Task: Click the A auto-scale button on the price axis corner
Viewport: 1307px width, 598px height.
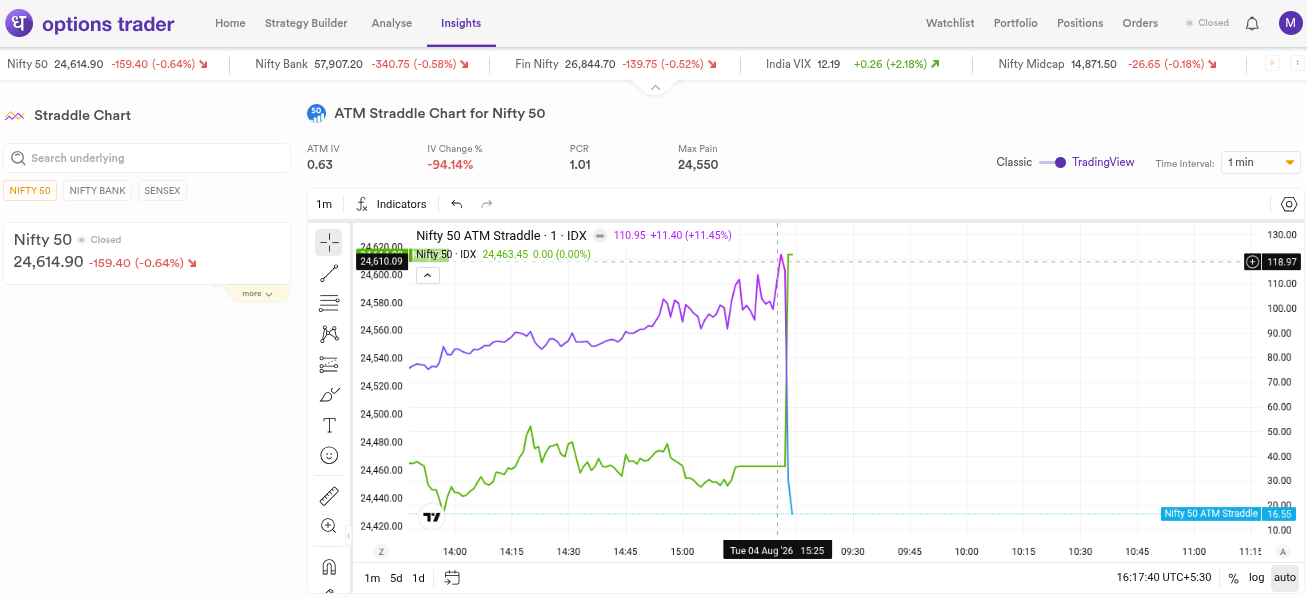Action: pos(1283,551)
